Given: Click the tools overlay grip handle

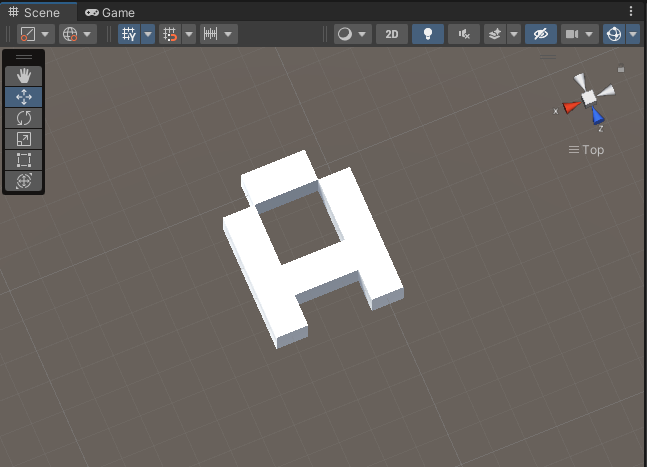Looking at the screenshot, I should (24, 57).
